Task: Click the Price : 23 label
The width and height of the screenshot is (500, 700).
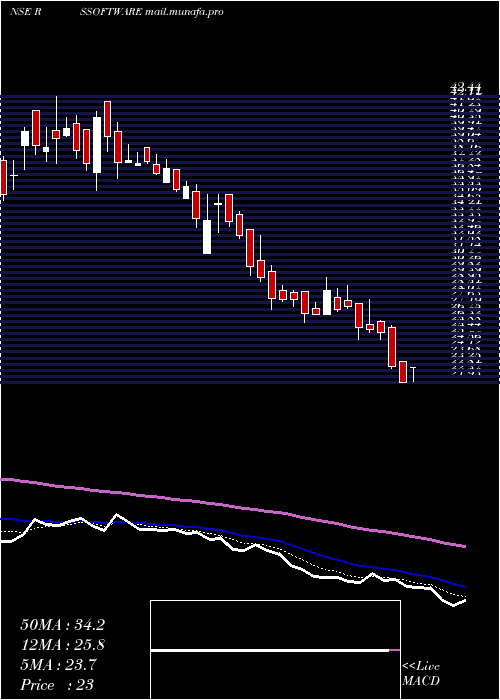Action: click(57, 685)
